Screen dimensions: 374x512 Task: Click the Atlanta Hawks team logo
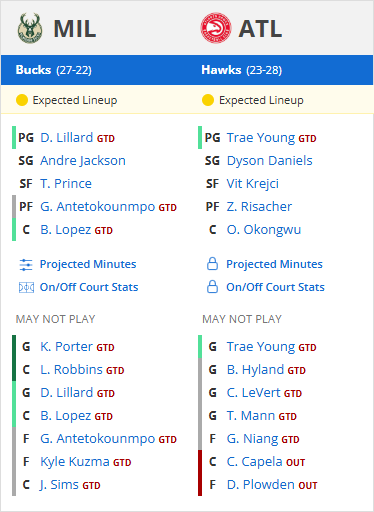point(216,28)
